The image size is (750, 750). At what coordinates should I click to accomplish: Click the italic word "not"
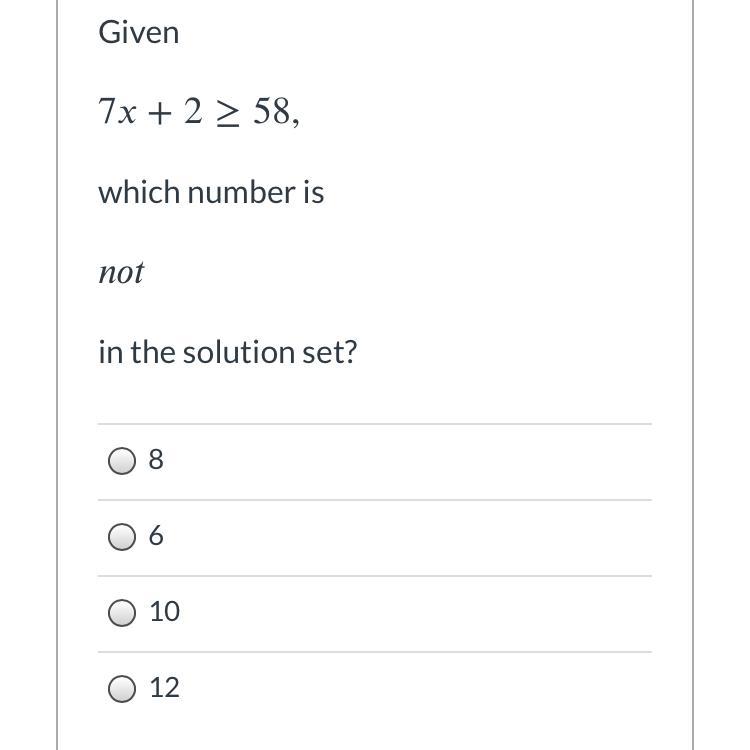click(x=121, y=272)
